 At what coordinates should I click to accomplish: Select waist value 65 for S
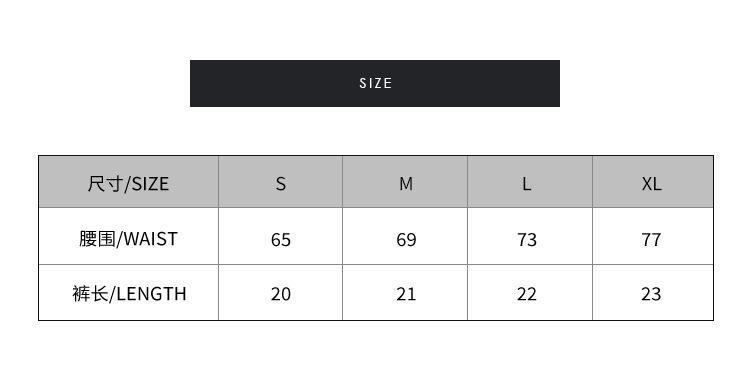281,239
